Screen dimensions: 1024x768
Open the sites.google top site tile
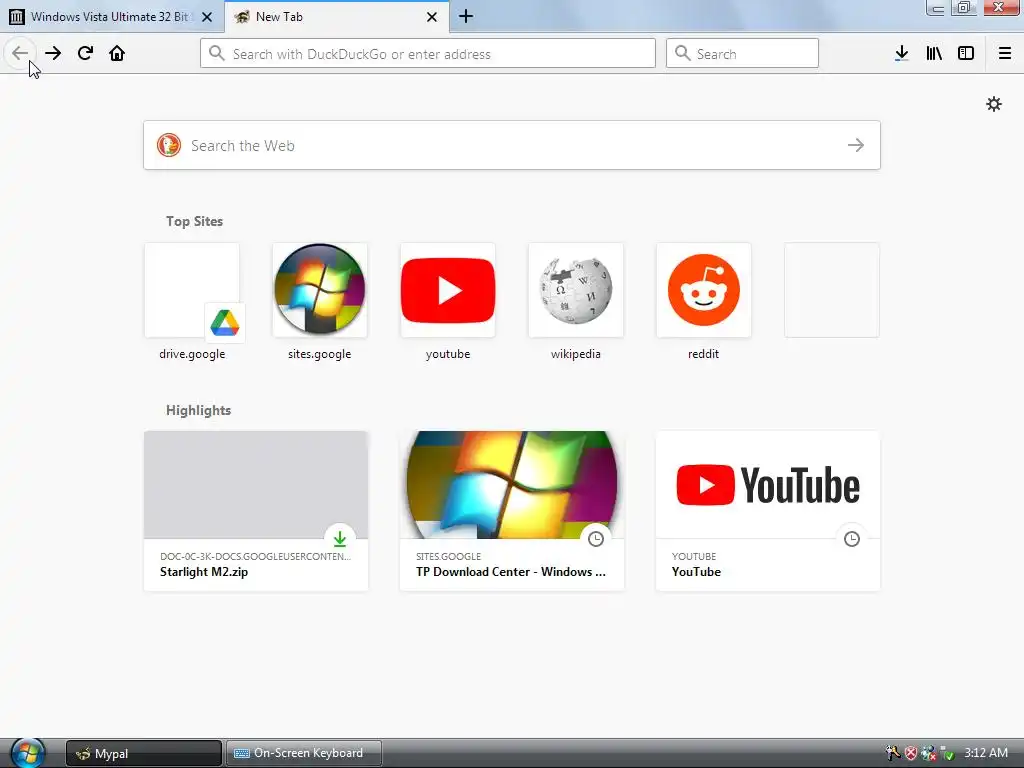point(320,291)
